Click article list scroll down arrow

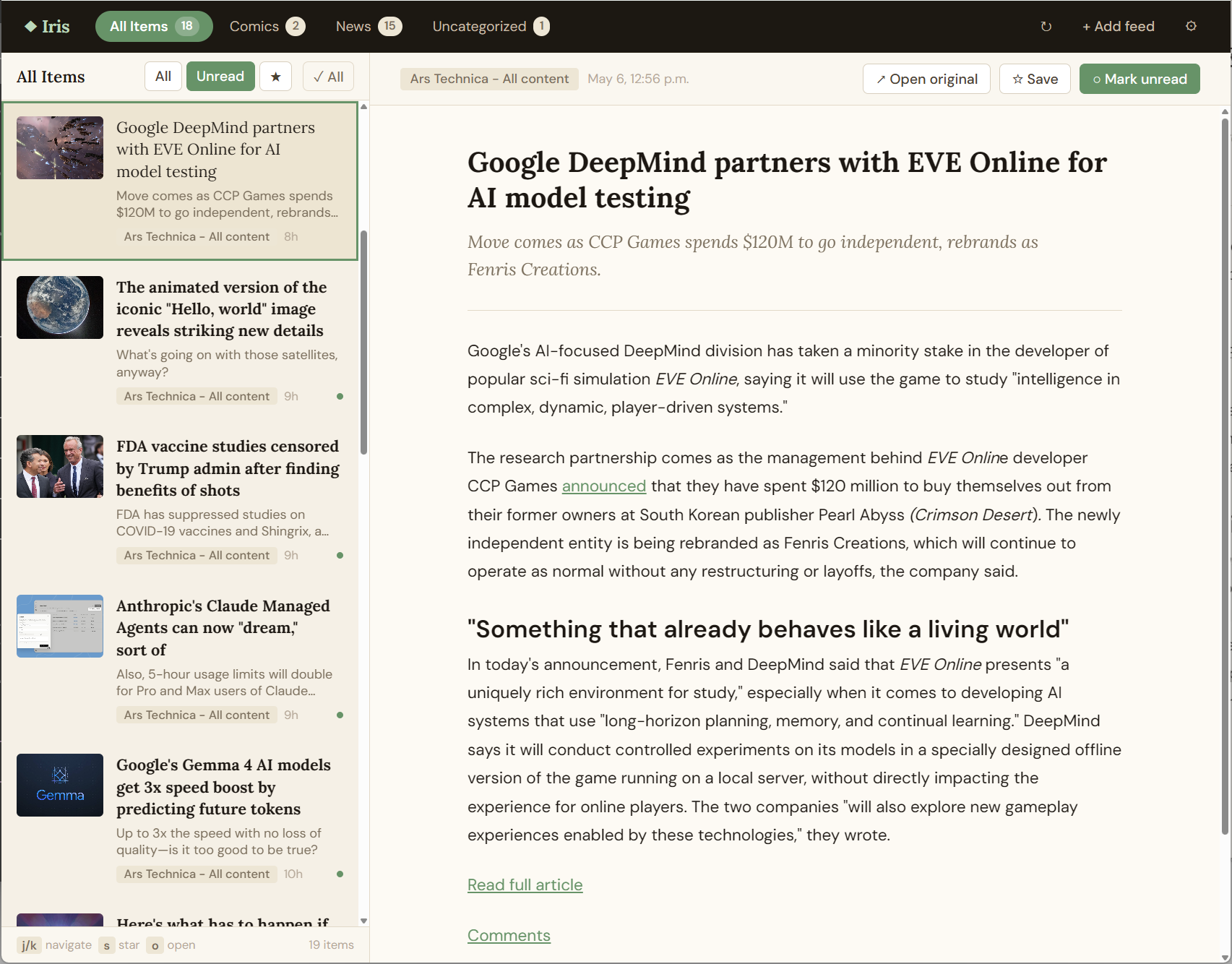pos(363,921)
